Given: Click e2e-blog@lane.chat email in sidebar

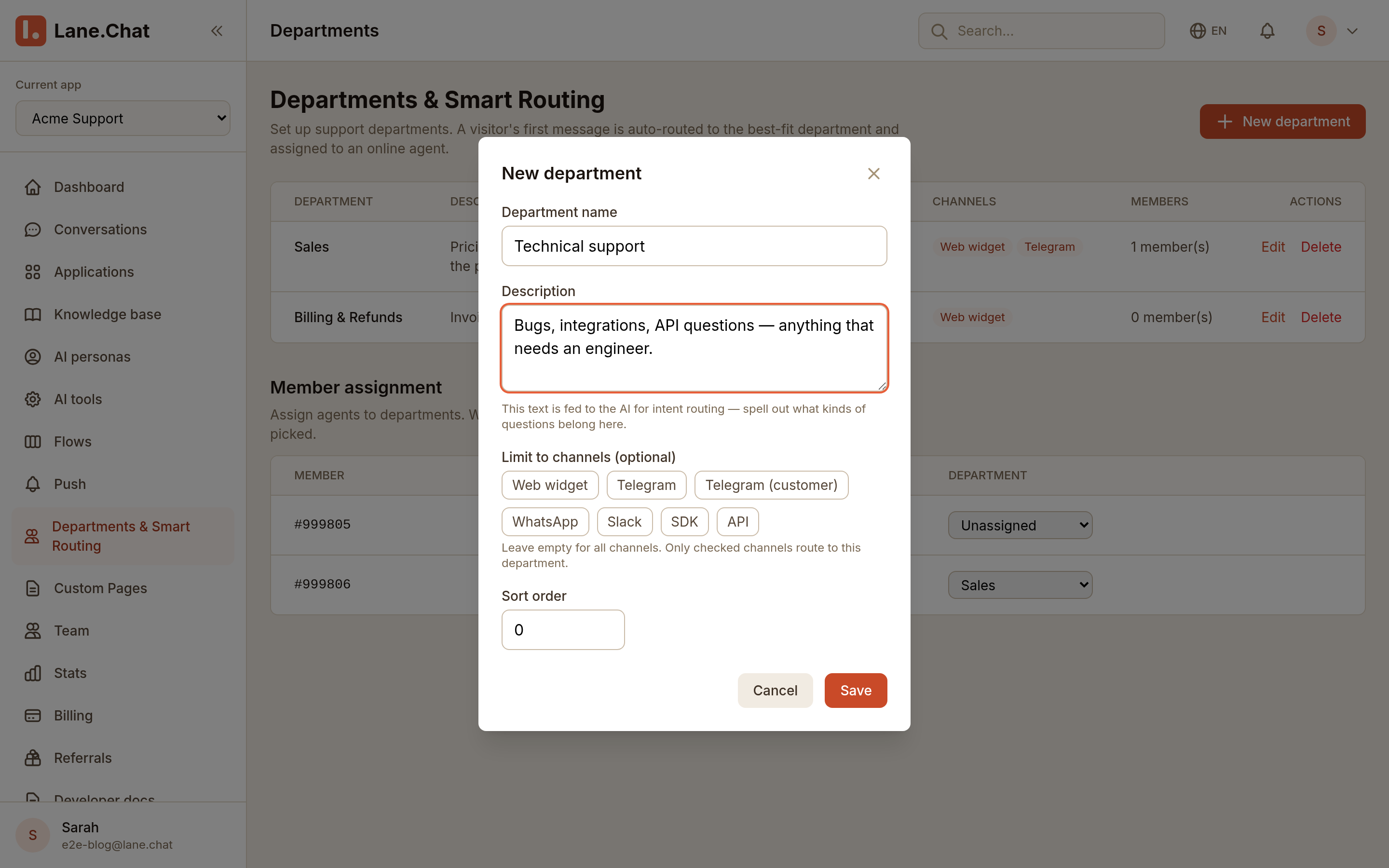Looking at the screenshot, I should (117, 845).
